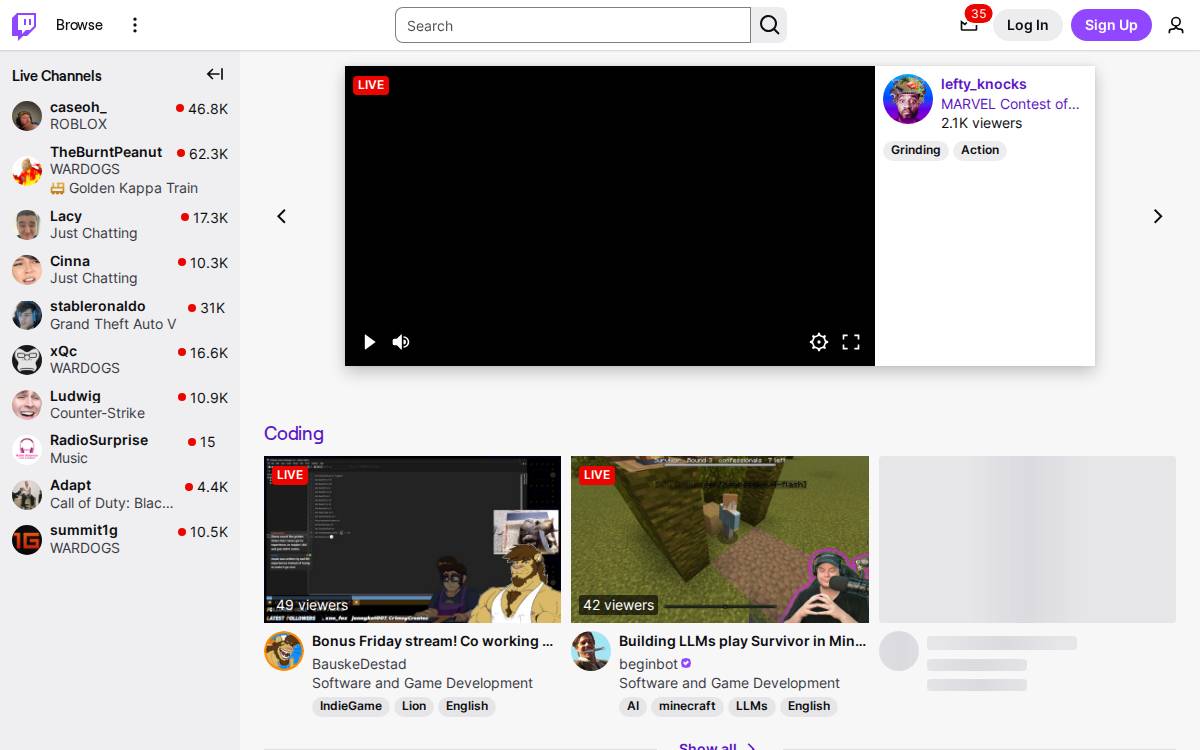1200x750 pixels.
Task: Open Ludwig channel avatar
Action: click(27, 405)
